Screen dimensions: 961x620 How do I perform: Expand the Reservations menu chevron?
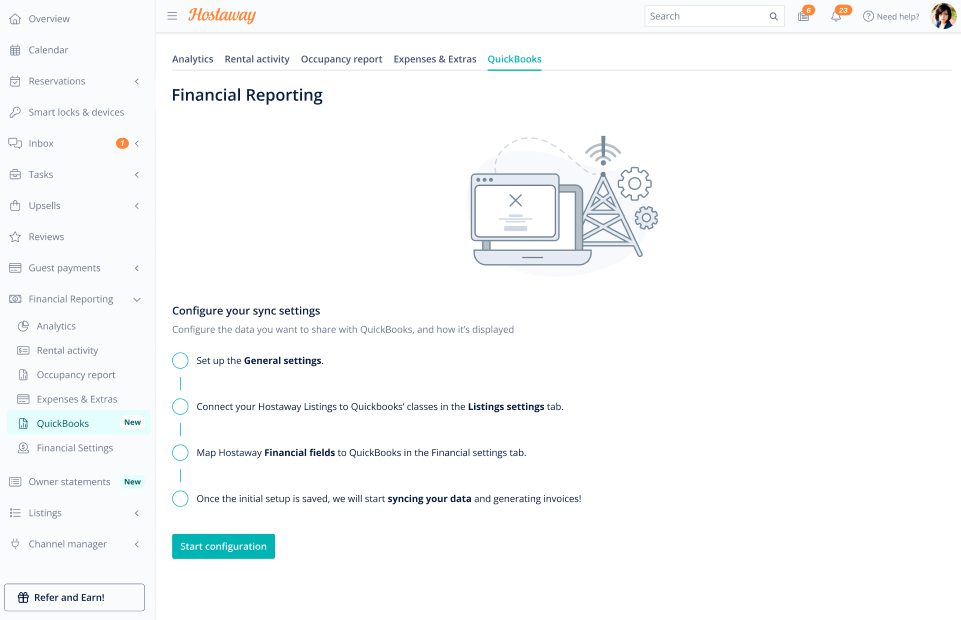pos(137,81)
